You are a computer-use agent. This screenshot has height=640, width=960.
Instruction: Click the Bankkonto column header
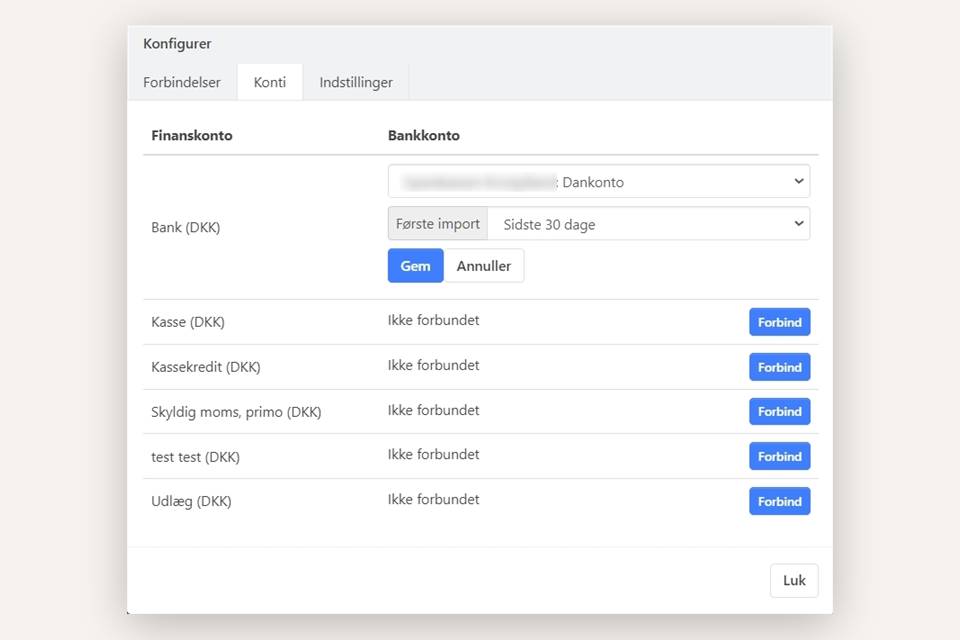[x=424, y=135]
